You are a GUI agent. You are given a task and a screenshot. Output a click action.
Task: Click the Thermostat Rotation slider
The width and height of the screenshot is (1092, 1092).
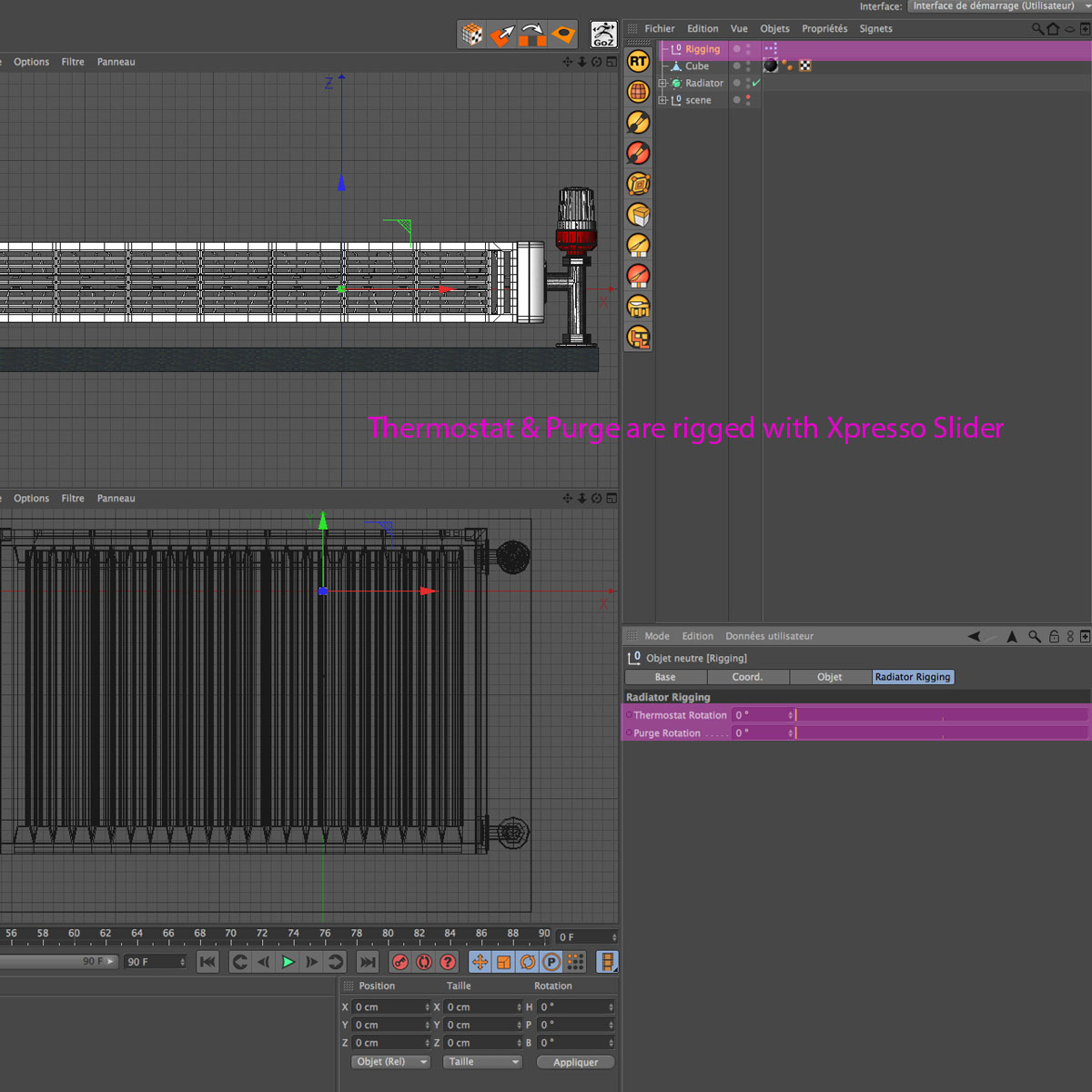tap(941, 715)
